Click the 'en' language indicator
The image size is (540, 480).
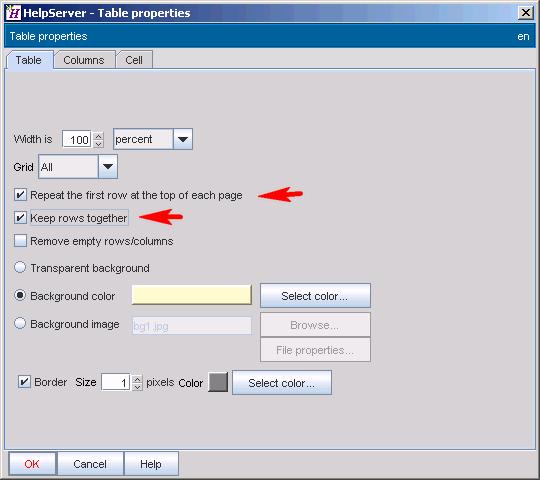pos(523,36)
